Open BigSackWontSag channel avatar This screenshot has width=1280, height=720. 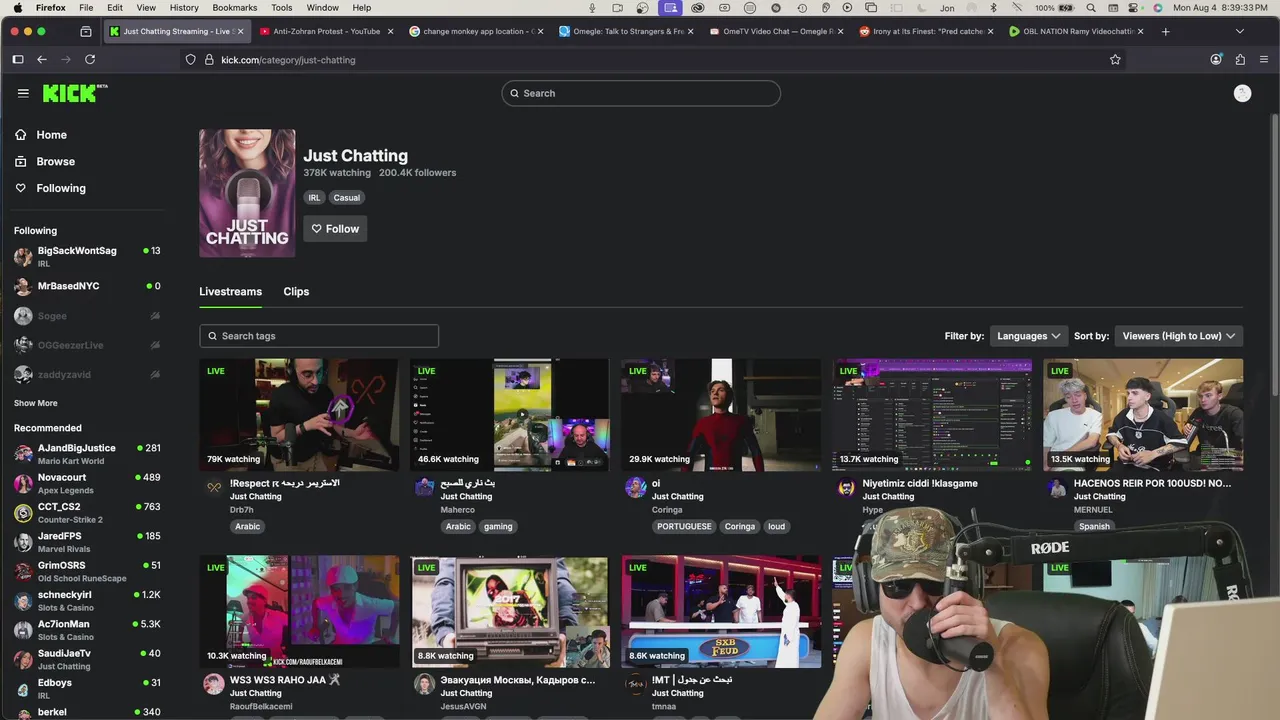(23, 257)
